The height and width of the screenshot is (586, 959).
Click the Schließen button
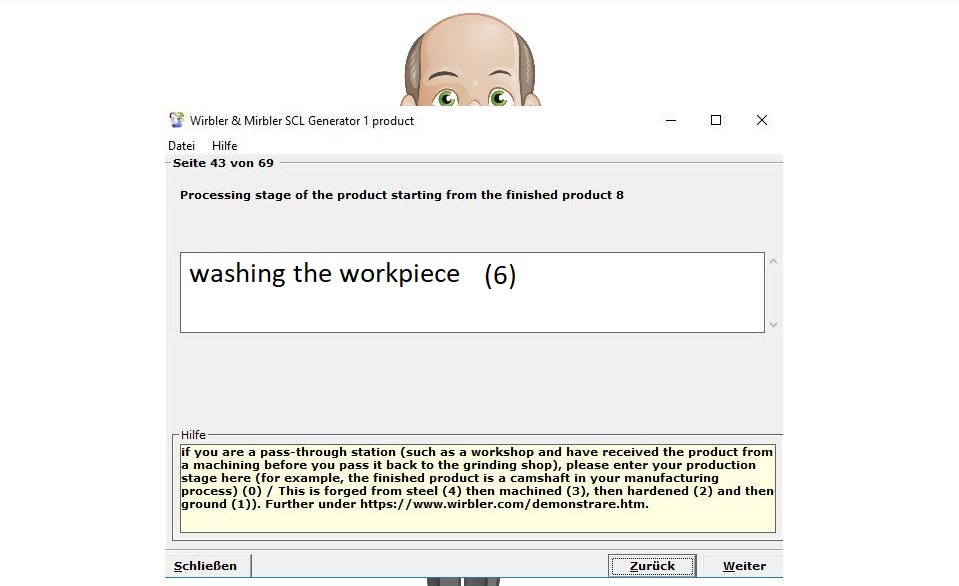click(x=206, y=566)
